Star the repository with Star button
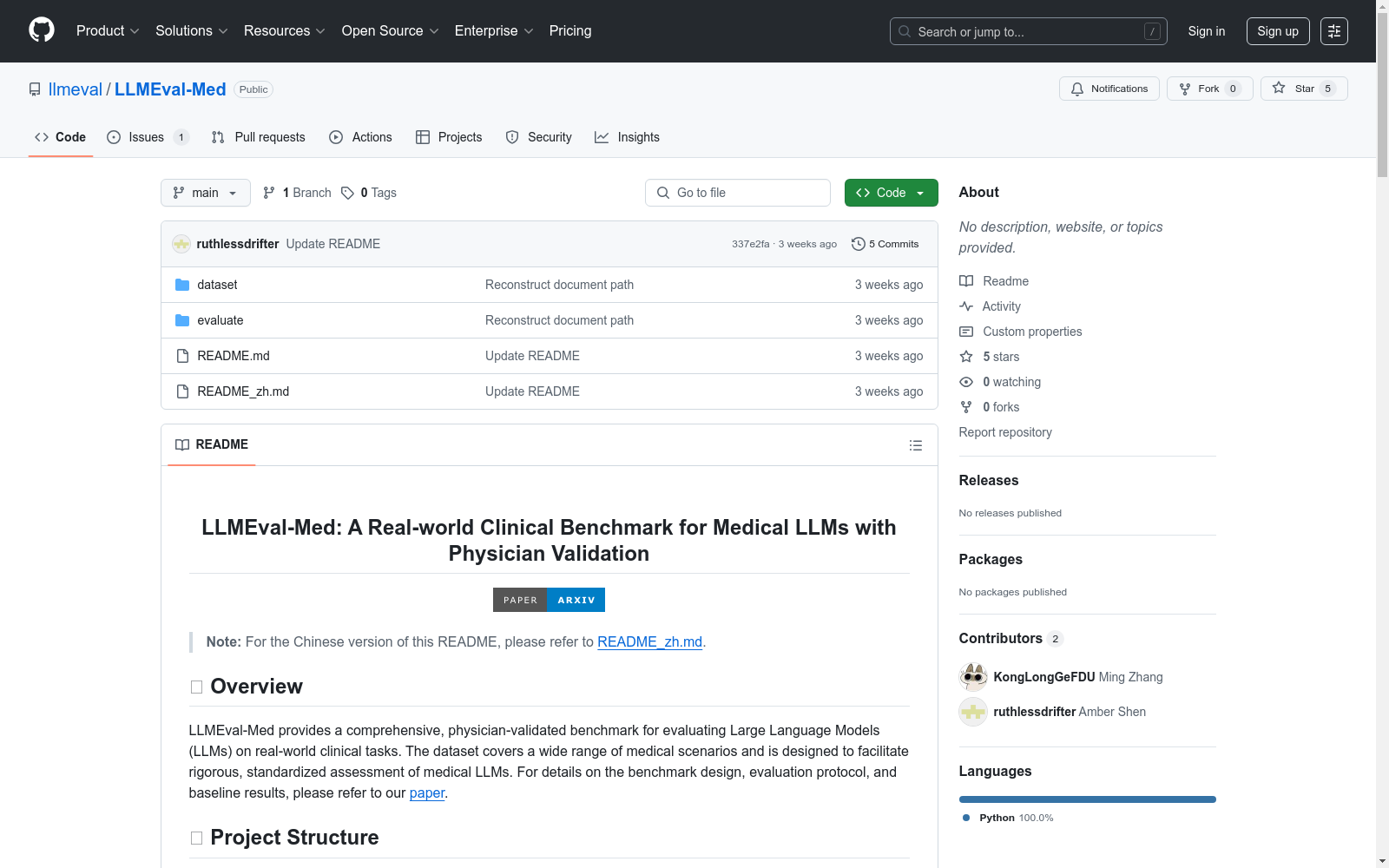Viewport: 1389px width, 868px height. [x=1304, y=89]
